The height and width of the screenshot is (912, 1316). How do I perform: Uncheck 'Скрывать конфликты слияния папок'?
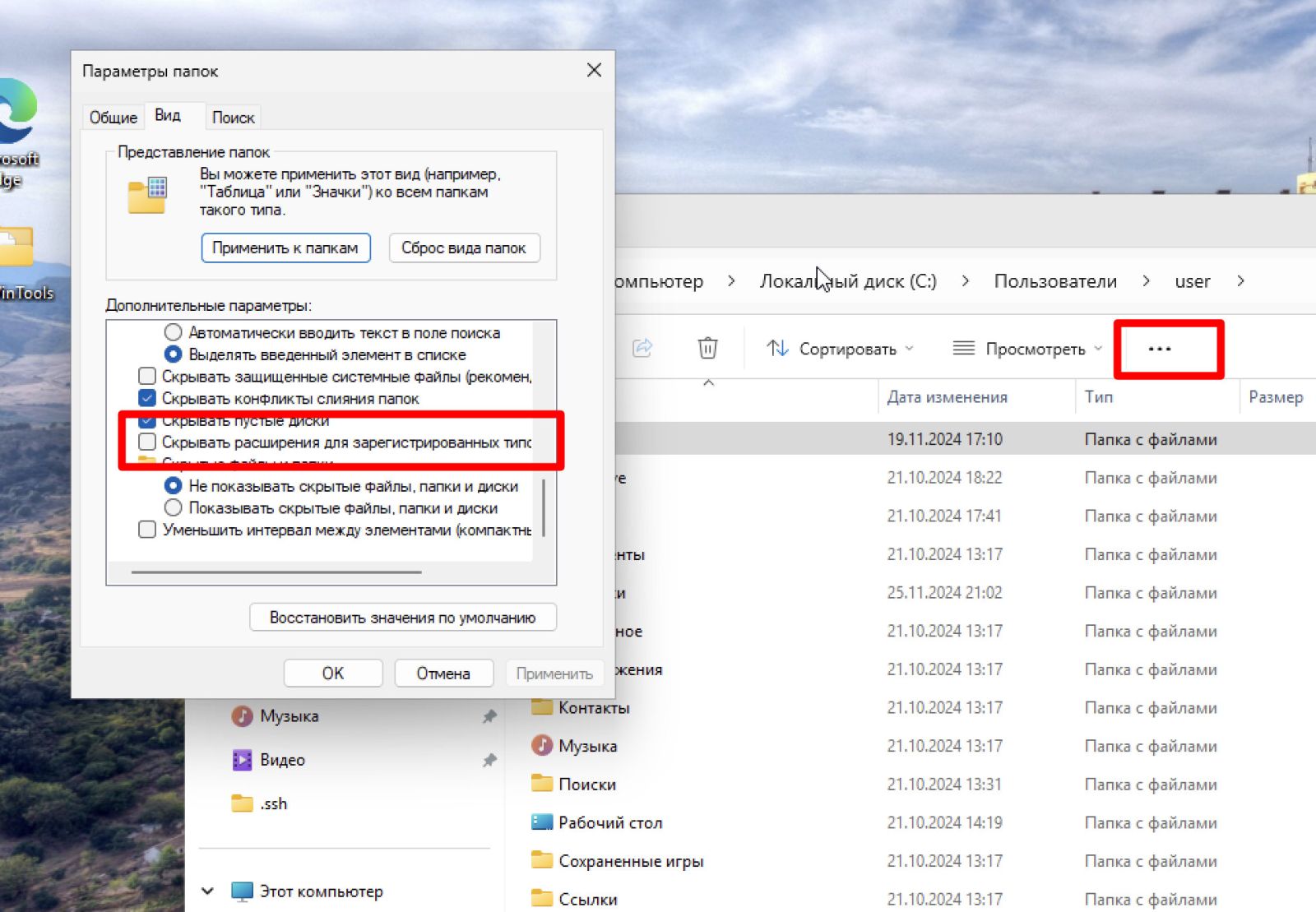click(x=147, y=398)
